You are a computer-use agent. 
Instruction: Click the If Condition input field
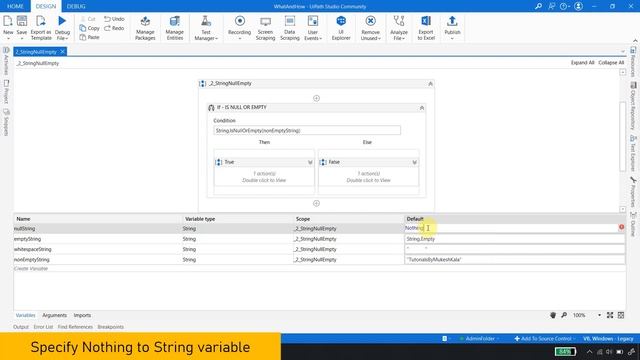(x=307, y=131)
